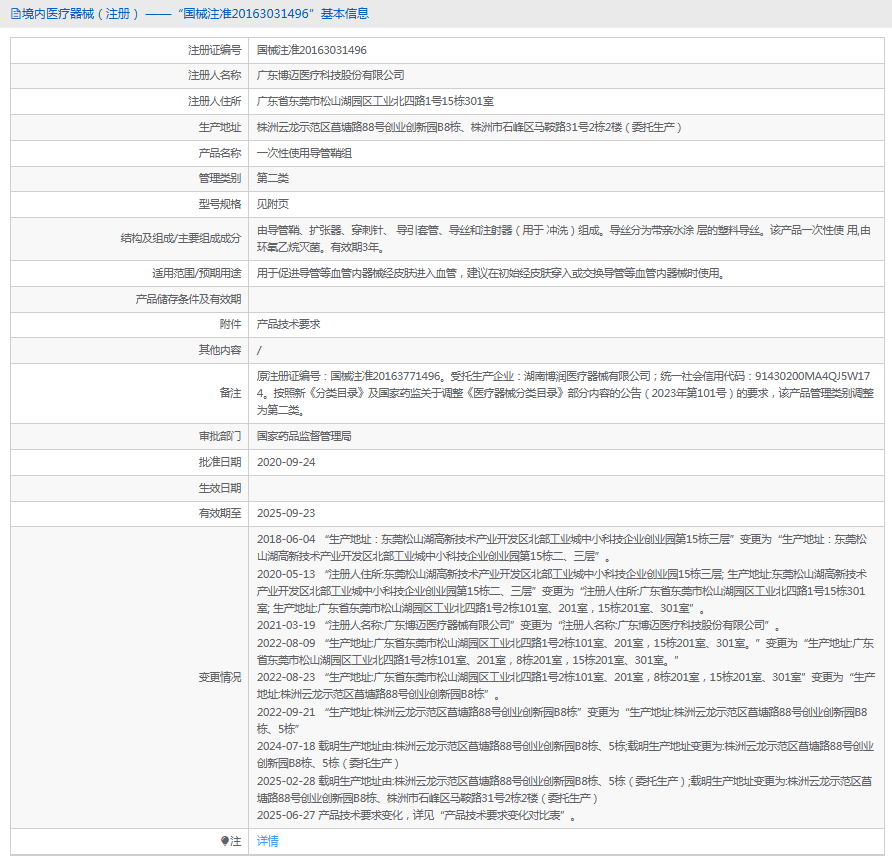892x862 pixels.
Task: Select the 产品储存条件及有效期 label
Action: point(188,299)
